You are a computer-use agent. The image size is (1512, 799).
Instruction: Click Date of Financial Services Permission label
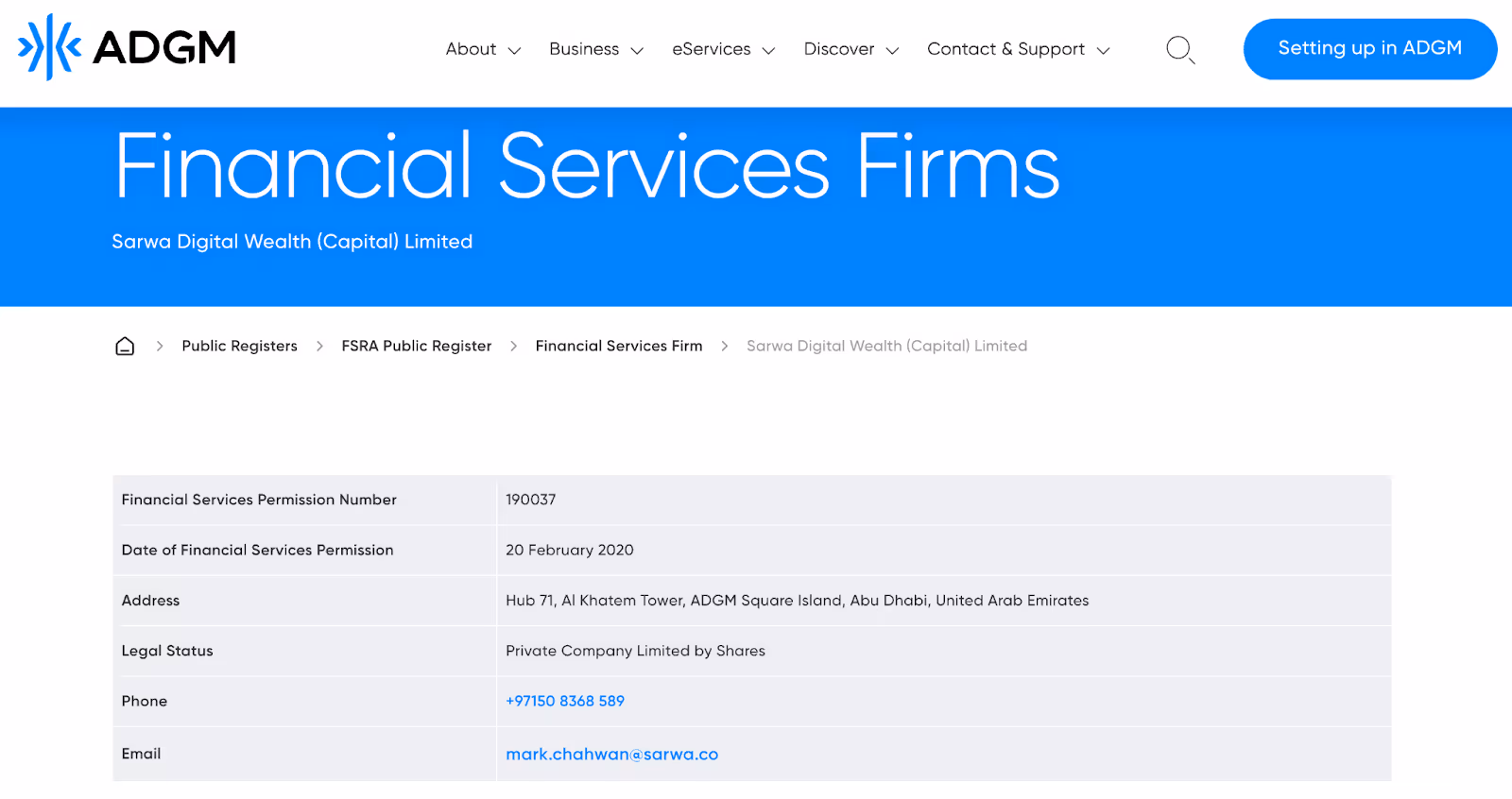[x=257, y=550]
